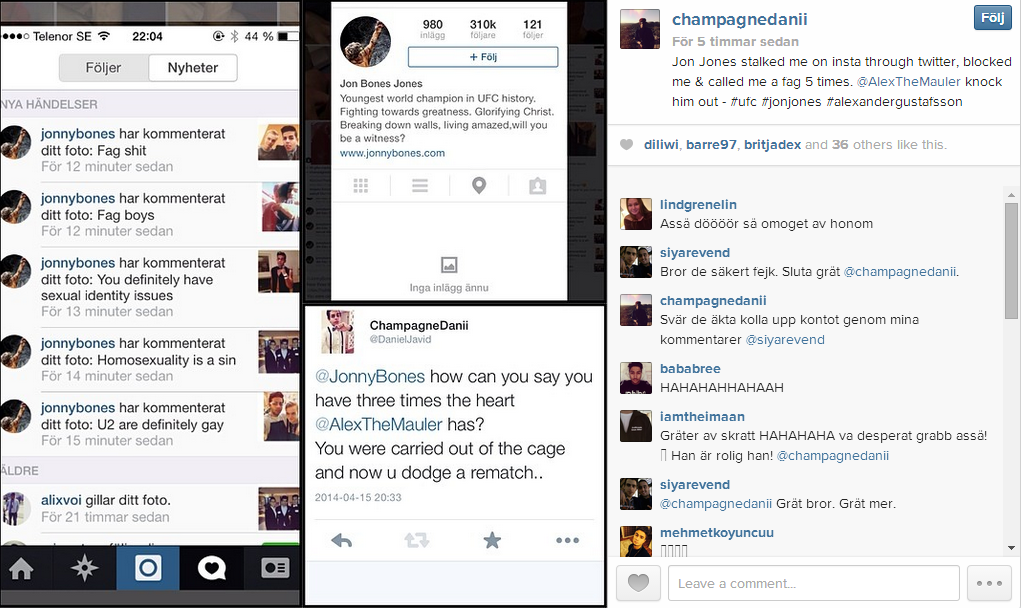Image resolution: width=1021 pixels, height=608 pixels.
Task: Open tweet more options ellipsis
Action: [x=567, y=540]
